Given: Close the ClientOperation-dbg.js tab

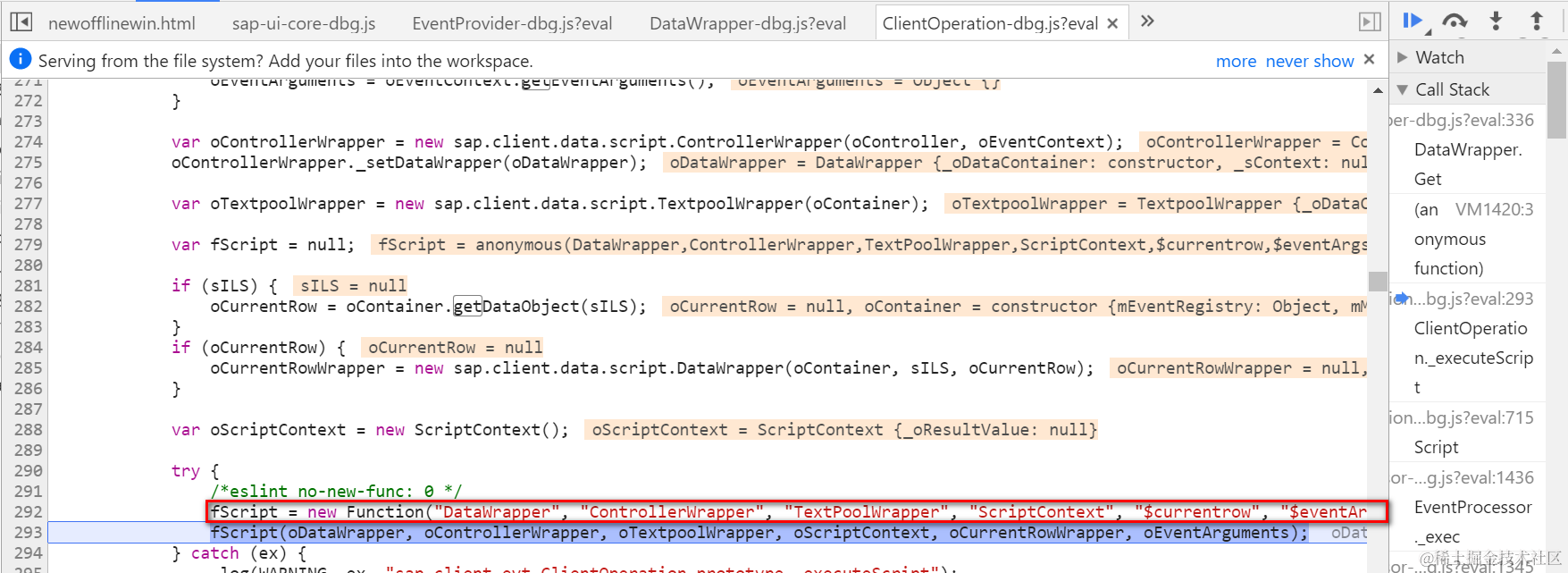Looking at the screenshot, I should coord(1112,24).
